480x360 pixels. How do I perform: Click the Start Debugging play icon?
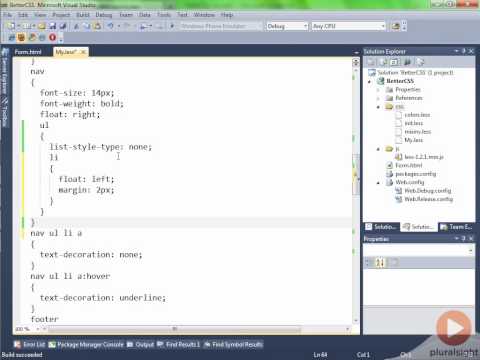pos(172,26)
